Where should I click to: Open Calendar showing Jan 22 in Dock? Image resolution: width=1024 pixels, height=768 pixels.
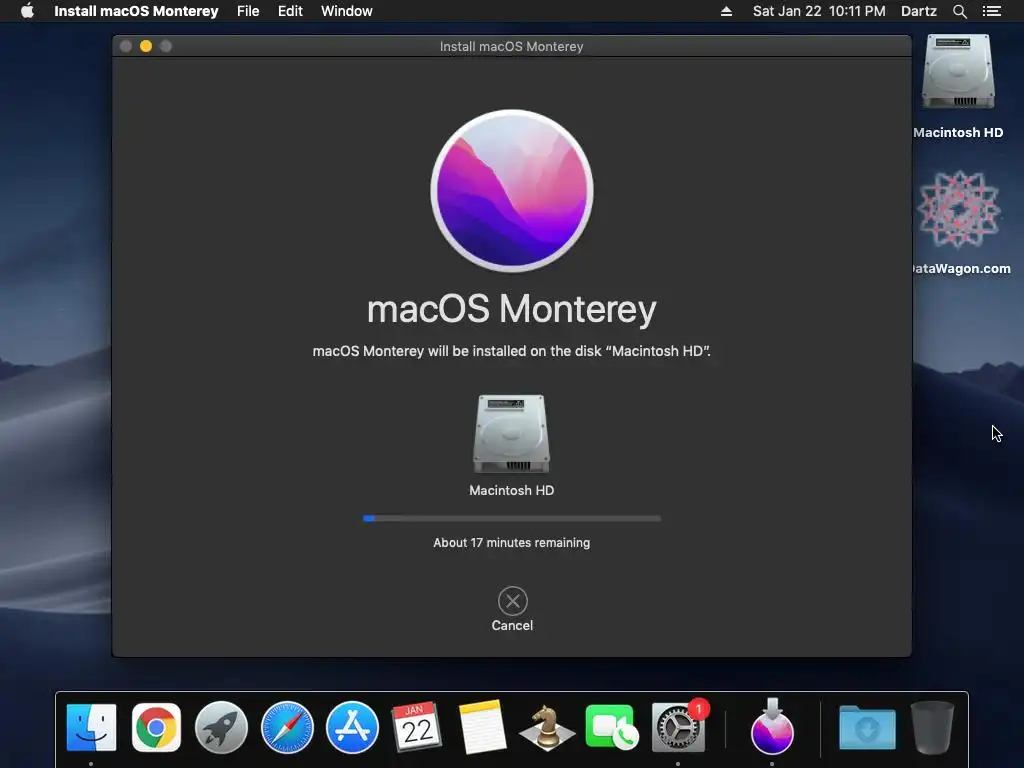[x=417, y=727]
